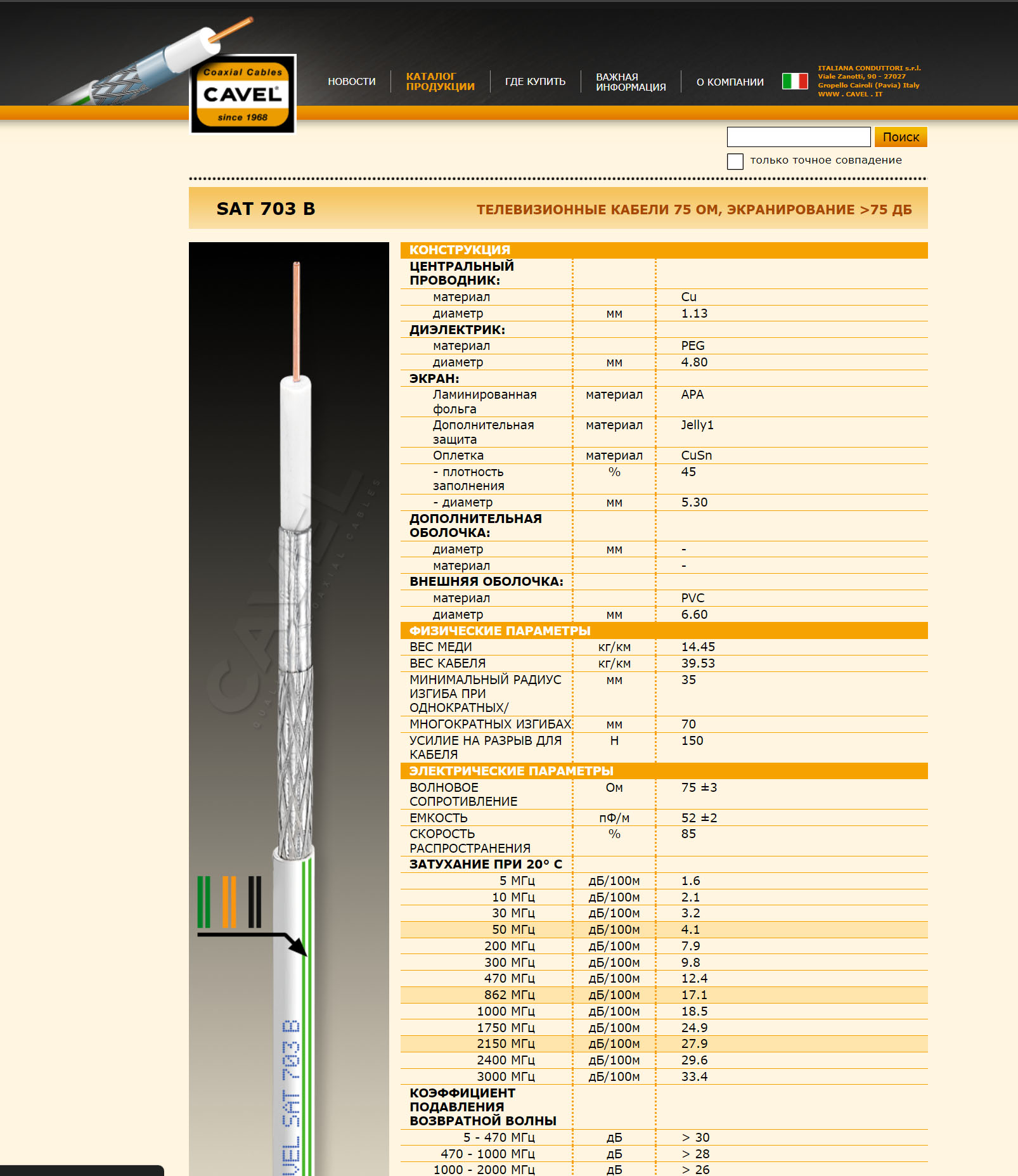Click the Jelly1 protection value

[x=697, y=425]
